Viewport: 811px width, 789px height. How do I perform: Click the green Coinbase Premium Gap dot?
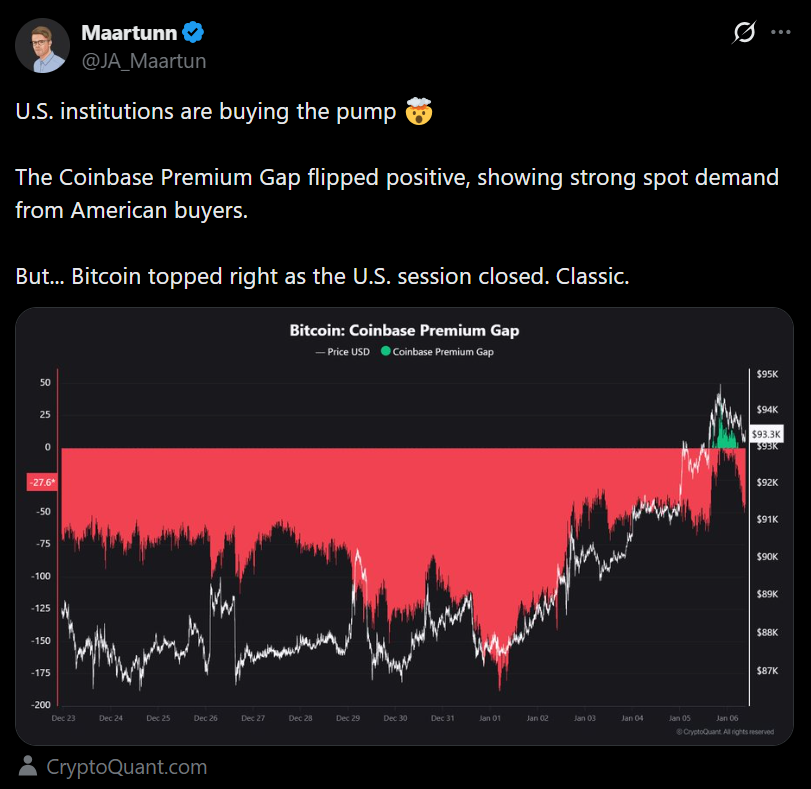(x=386, y=352)
